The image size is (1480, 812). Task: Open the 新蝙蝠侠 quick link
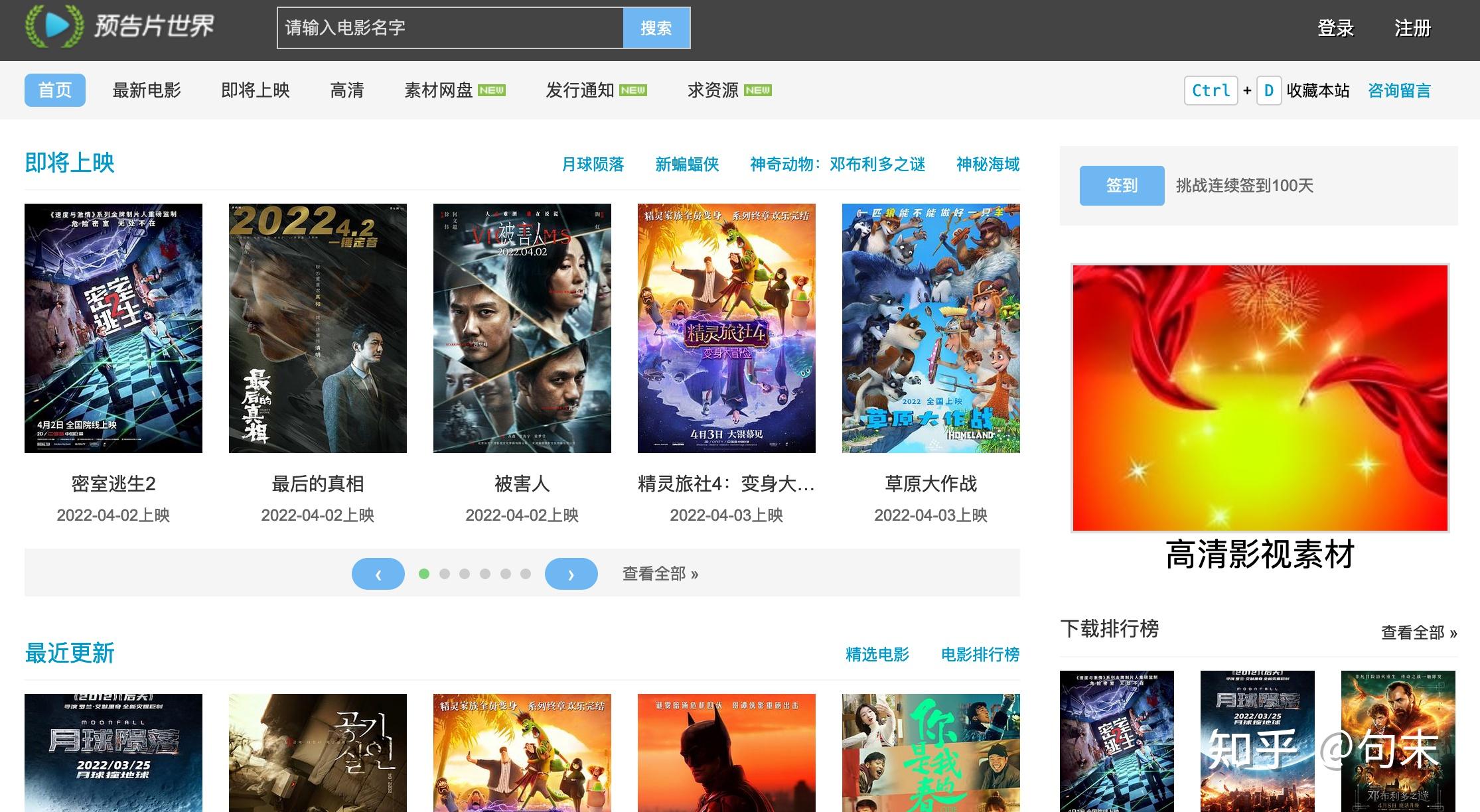[687, 164]
